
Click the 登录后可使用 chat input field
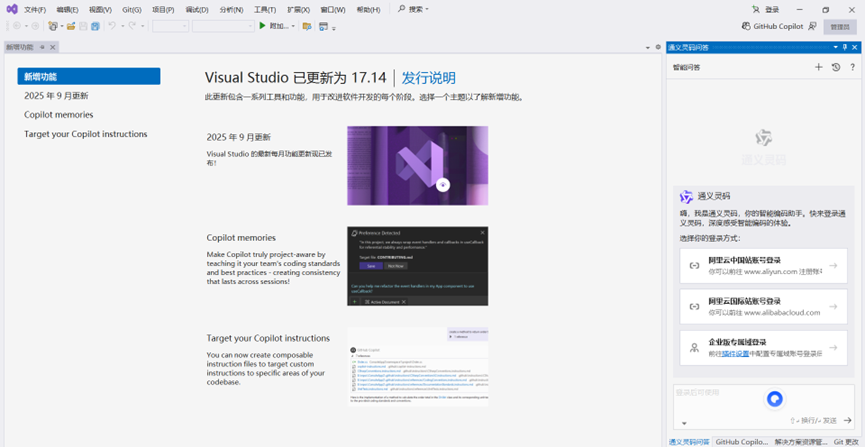click(763, 407)
